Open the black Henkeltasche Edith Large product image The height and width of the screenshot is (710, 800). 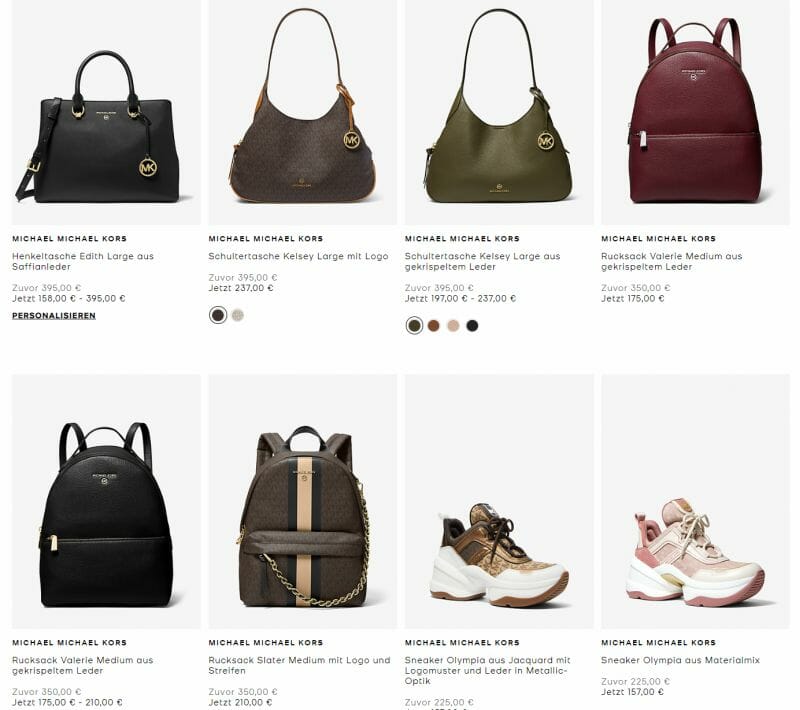[106, 112]
